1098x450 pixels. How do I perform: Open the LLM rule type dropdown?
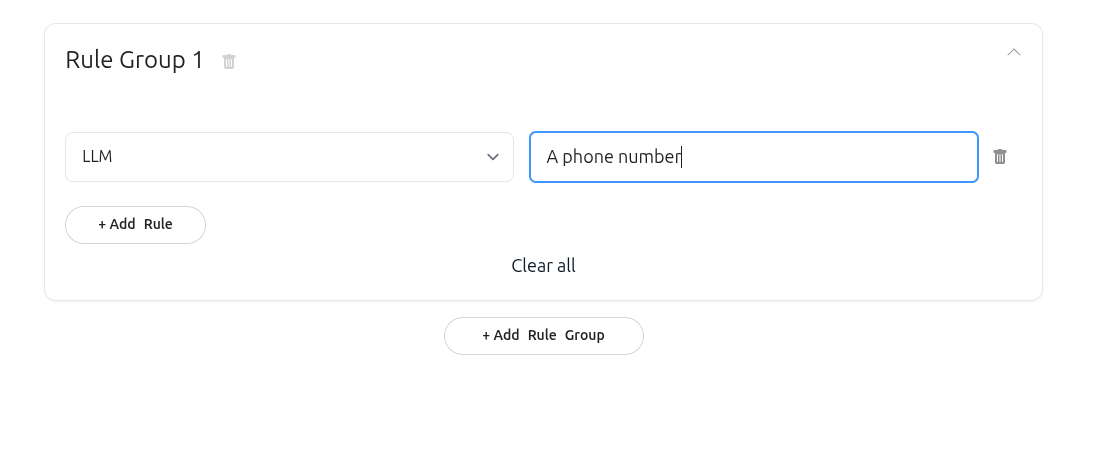[289, 157]
